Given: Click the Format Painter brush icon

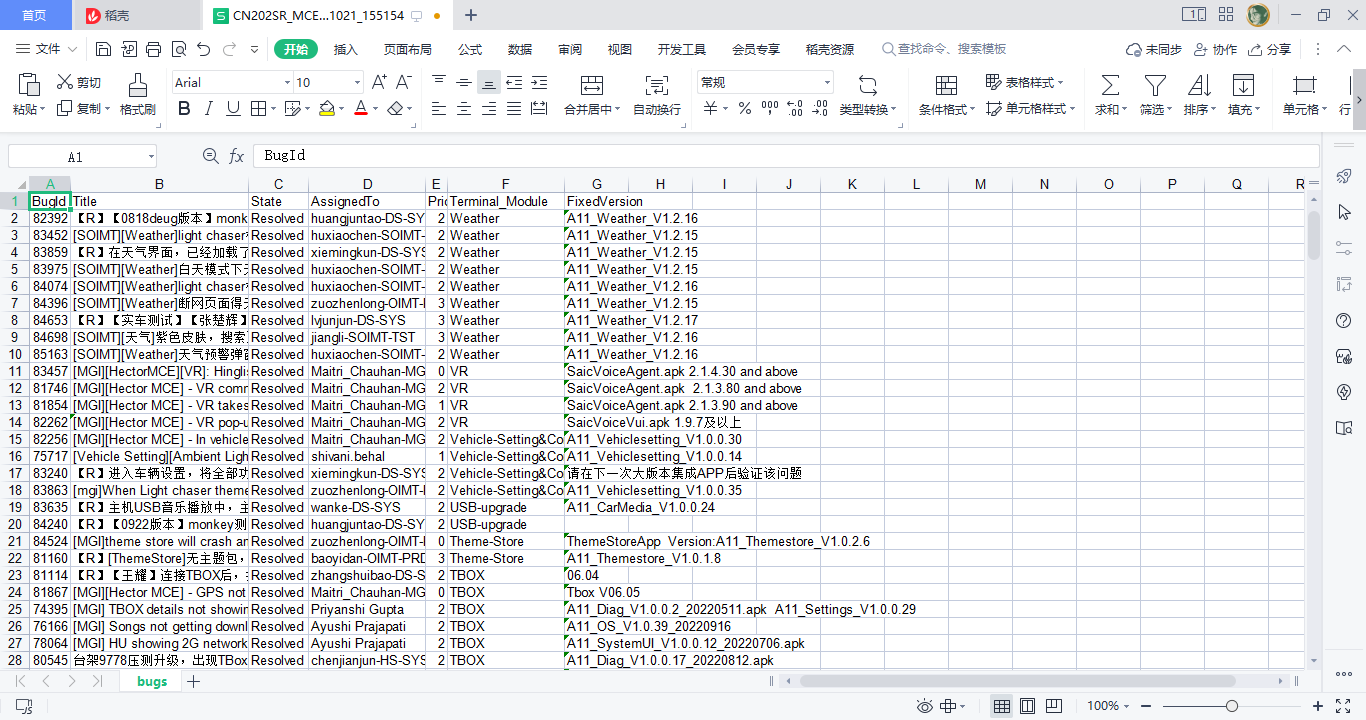Looking at the screenshot, I should pos(138,84).
